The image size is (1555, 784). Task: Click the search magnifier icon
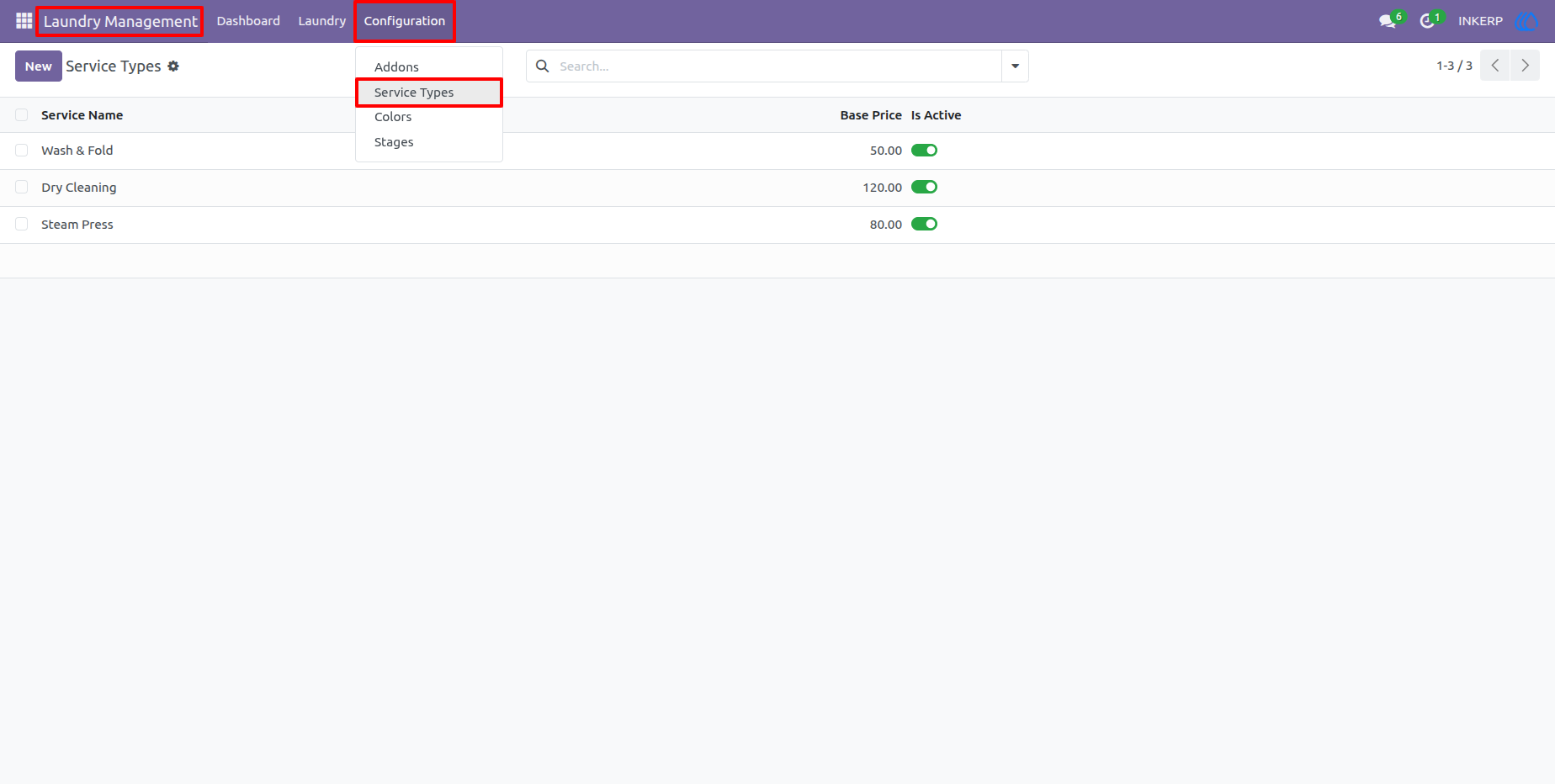(x=543, y=66)
